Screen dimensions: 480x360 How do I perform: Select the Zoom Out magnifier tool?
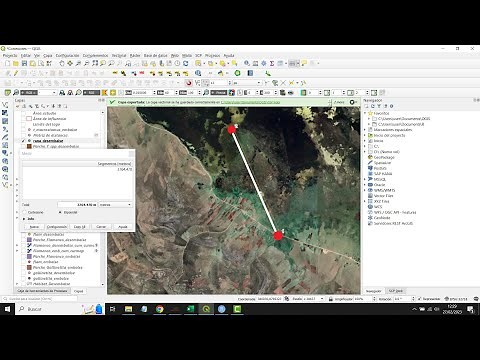coord(87,63)
